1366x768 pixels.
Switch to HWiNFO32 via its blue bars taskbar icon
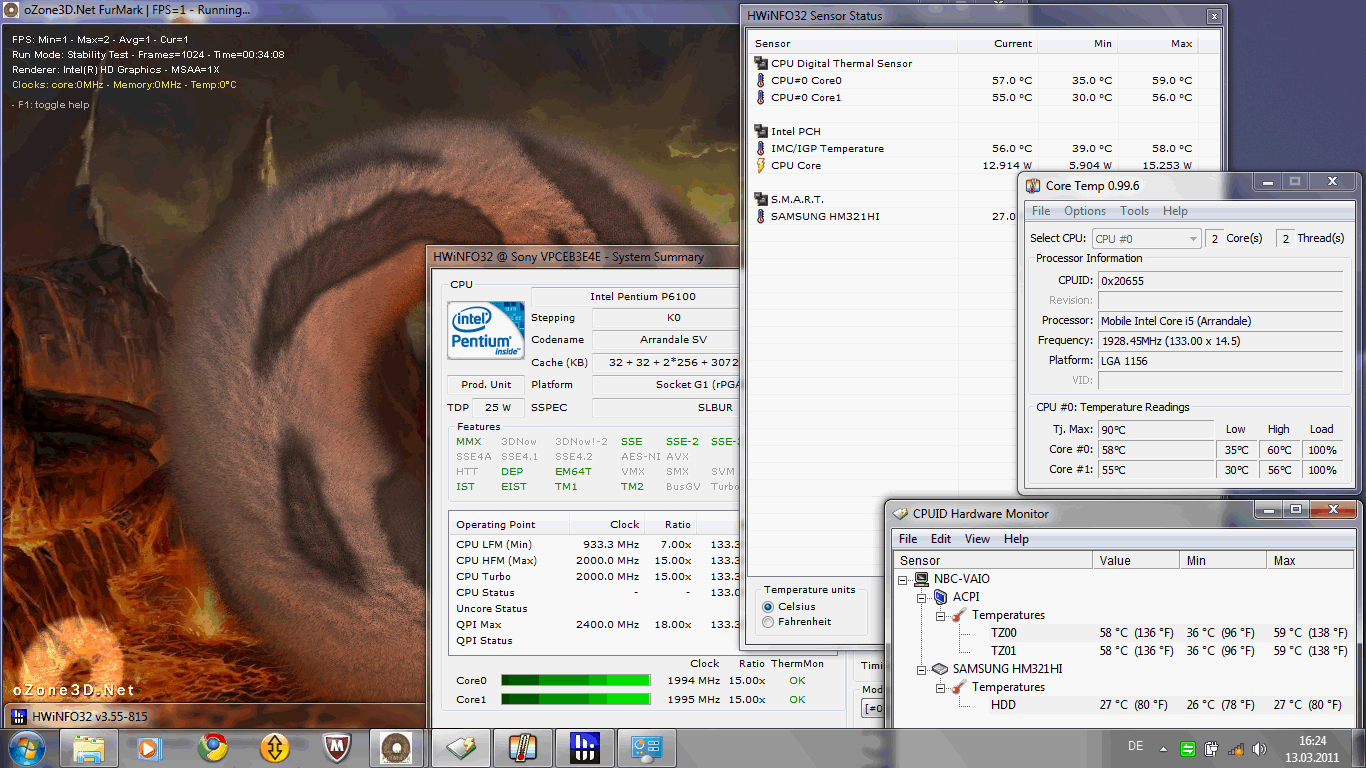[584, 748]
